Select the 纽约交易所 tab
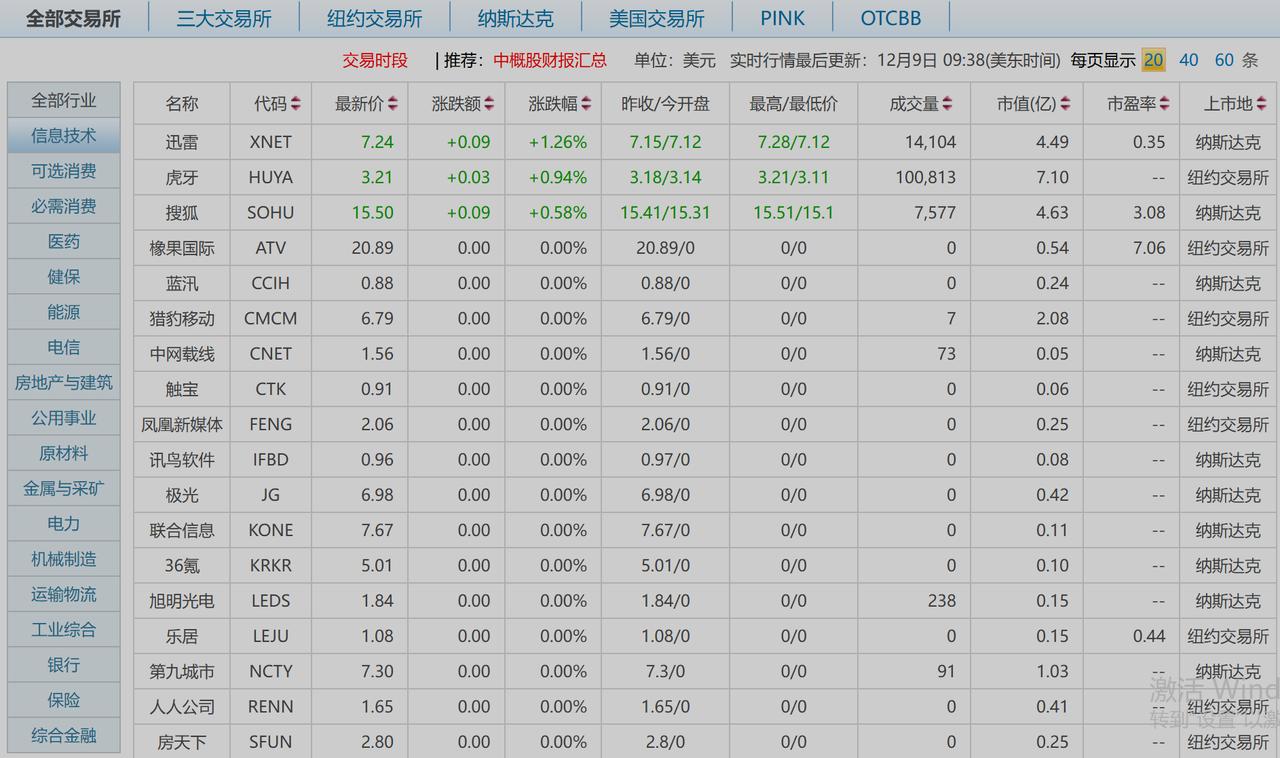Image resolution: width=1280 pixels, height=758 pixels. (374, 18)
